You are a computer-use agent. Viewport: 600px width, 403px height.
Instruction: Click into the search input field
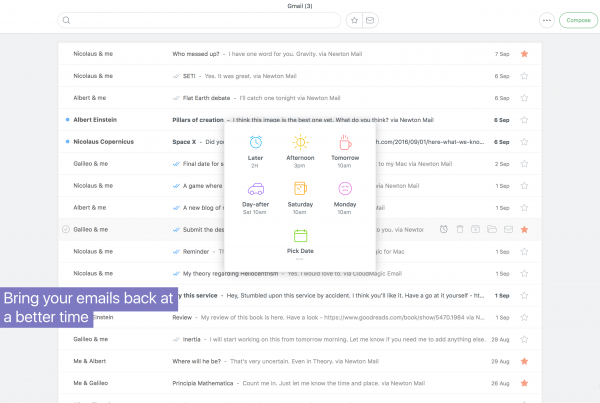tap(199, 20)
